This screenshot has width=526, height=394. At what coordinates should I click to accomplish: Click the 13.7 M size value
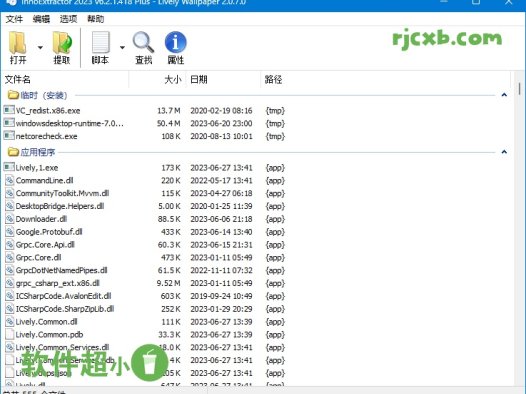[169, 111]
